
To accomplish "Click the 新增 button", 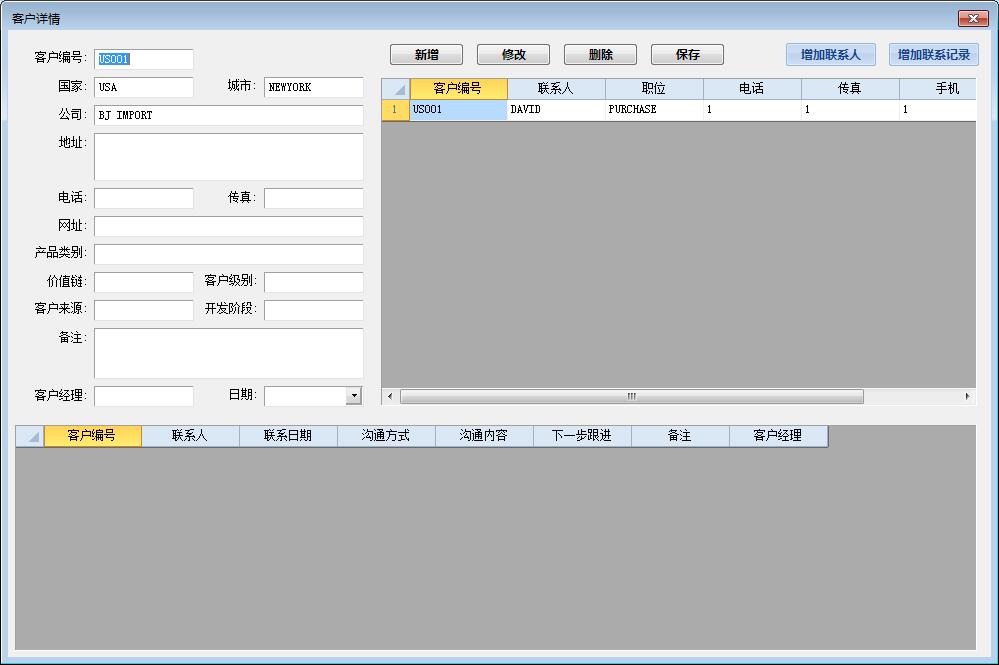I will [426, 55].
